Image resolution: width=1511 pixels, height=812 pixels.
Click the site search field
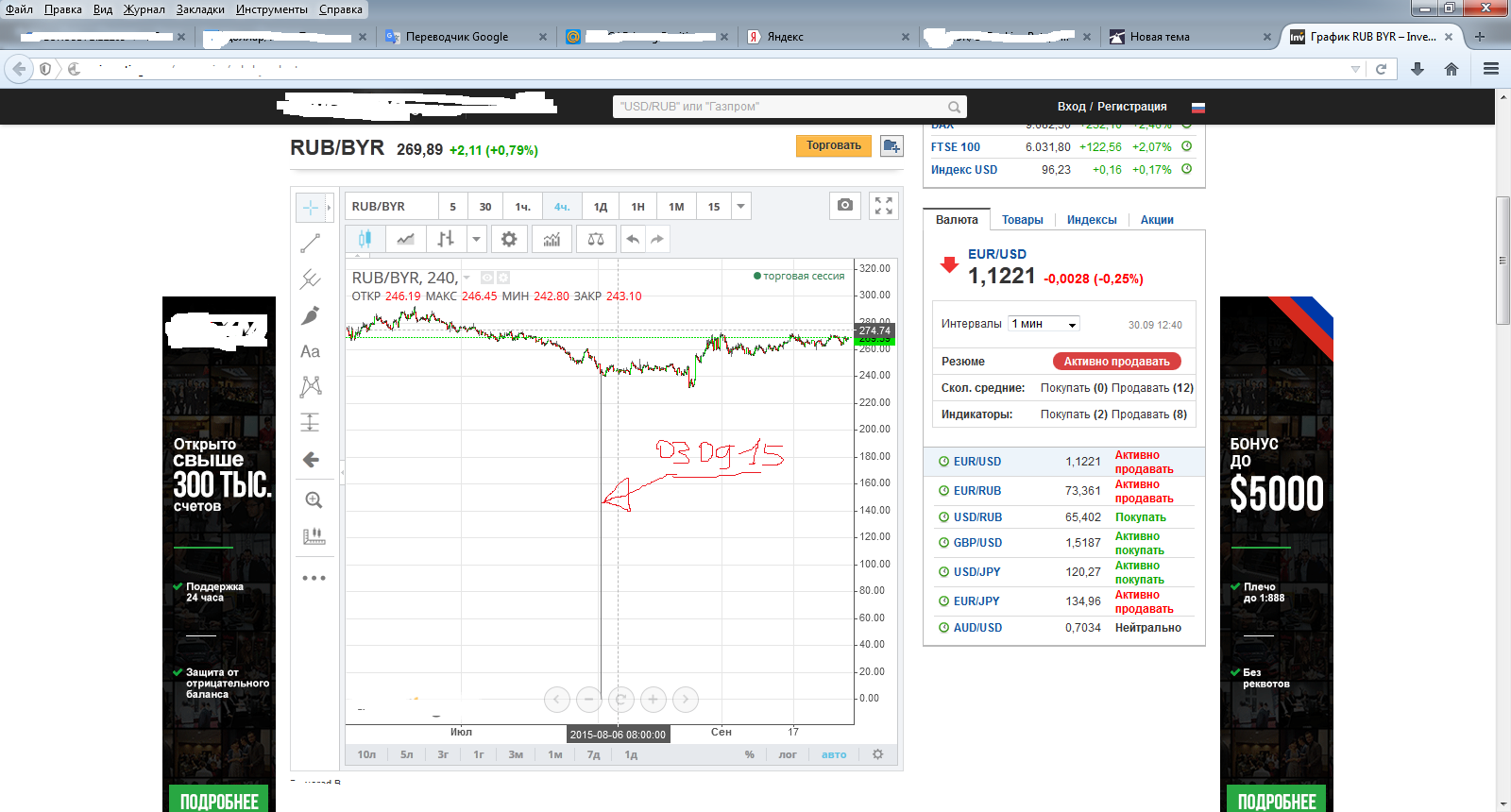789,107
